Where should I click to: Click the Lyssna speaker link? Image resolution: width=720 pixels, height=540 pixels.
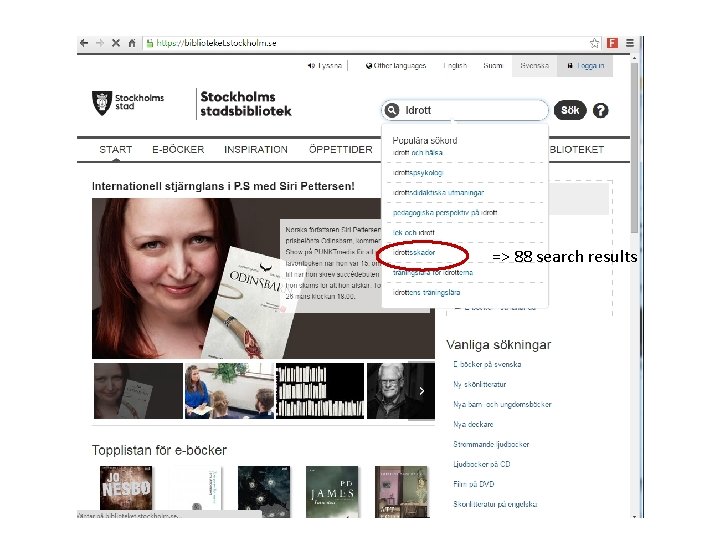tap(325, 66)
